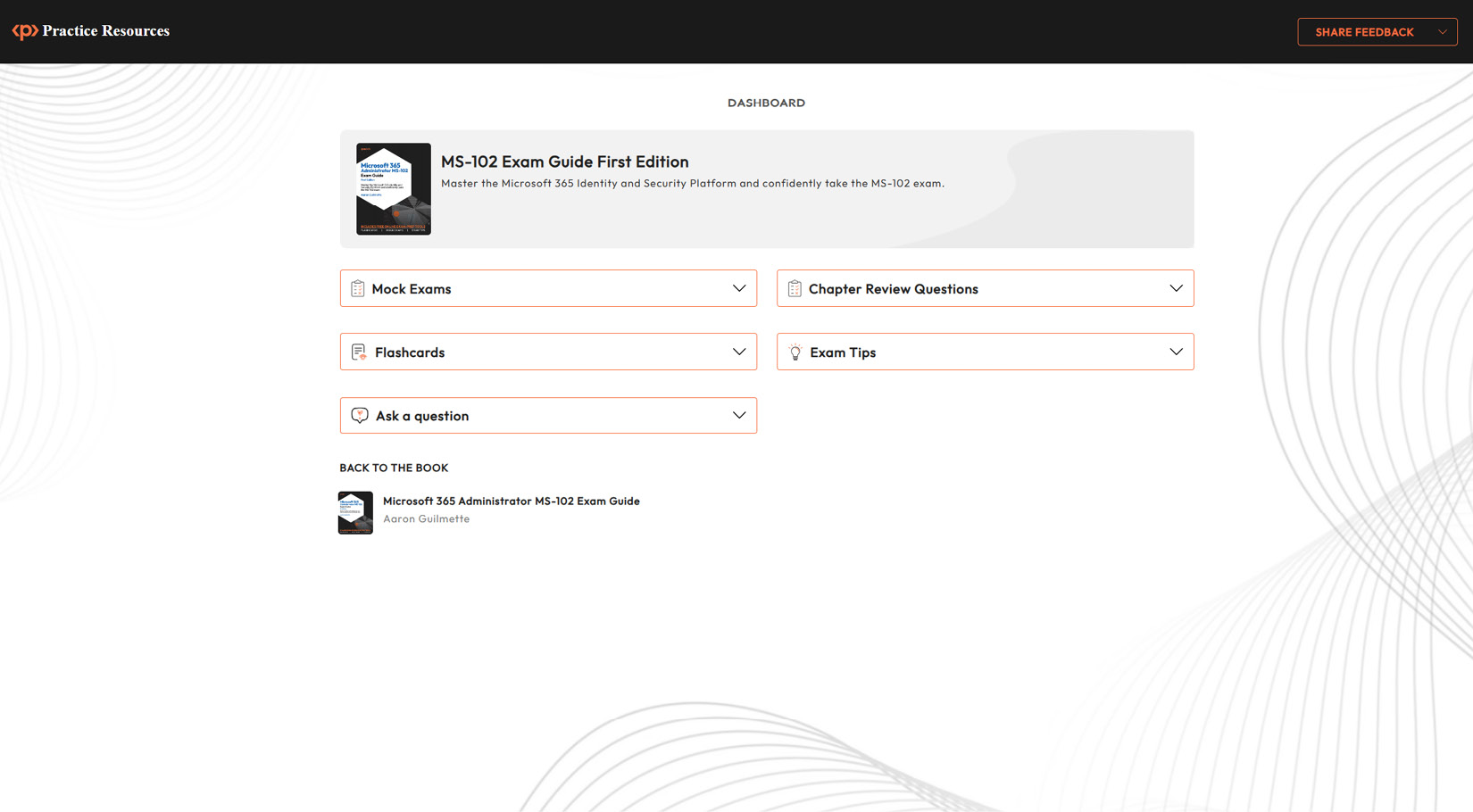Click the Exam Tips lightbulb icon
This screenshot has height=812, width=1473.
[795, 352]
